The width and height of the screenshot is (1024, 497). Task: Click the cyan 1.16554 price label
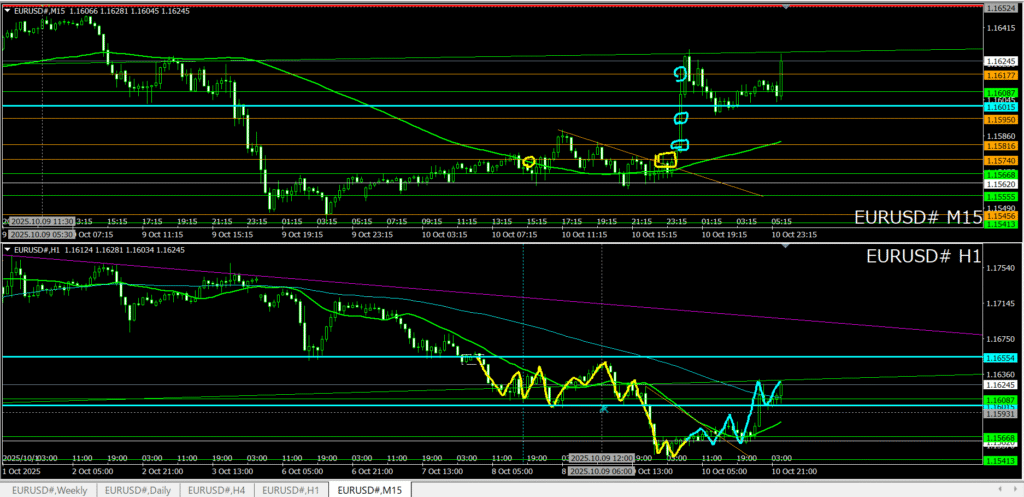[x=1000, y=357]
